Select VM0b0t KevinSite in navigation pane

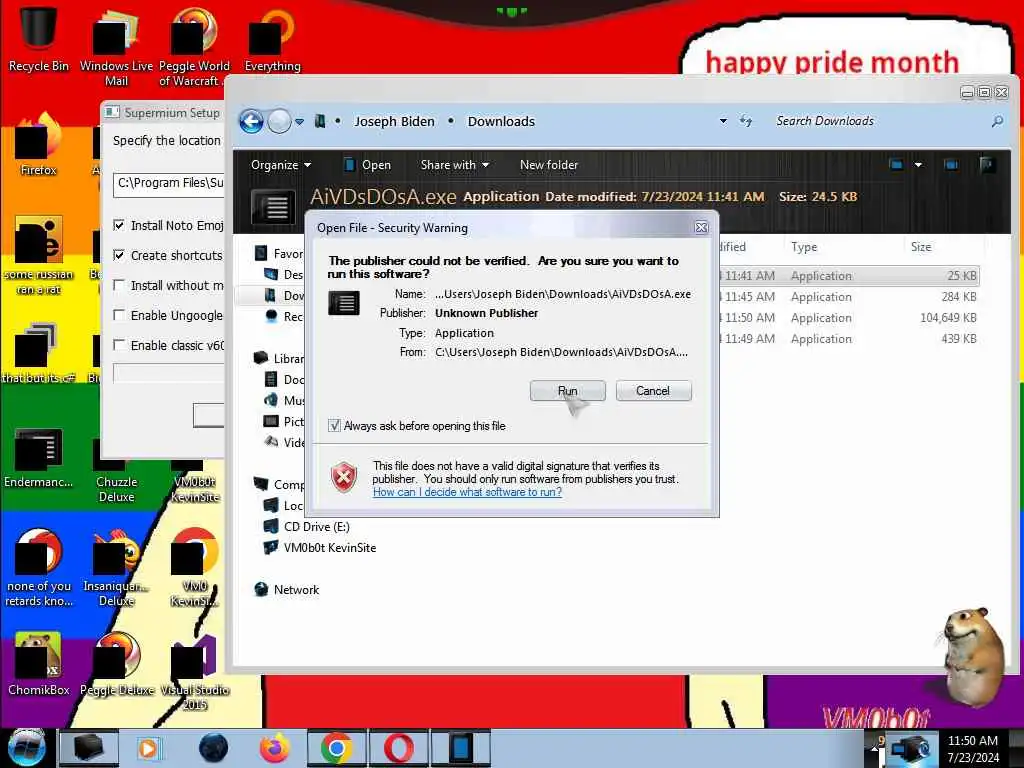(320, 547)
